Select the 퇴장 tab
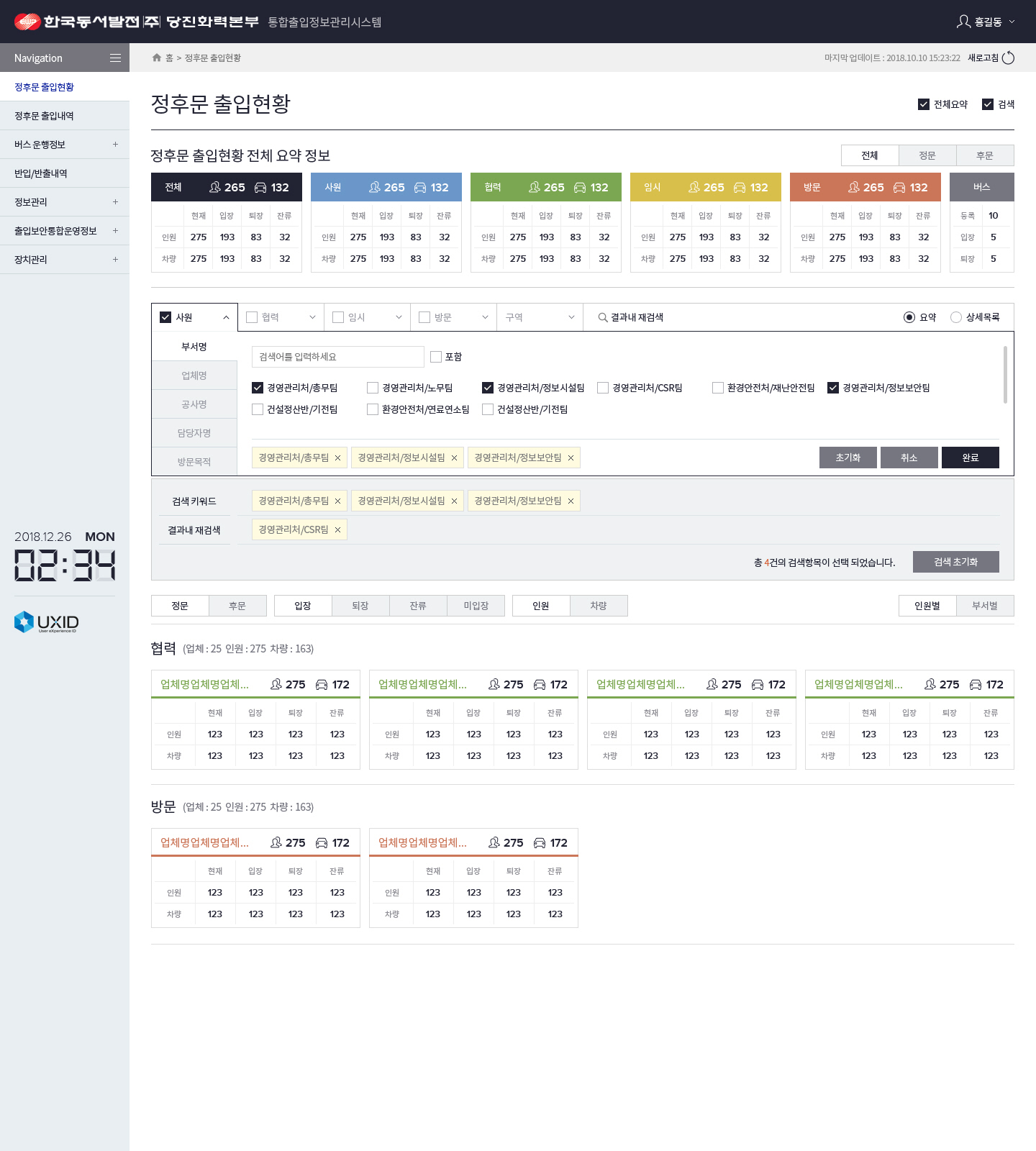Image resolution: width=1036 pixels, height=1151 pixels. click(360, 606)
